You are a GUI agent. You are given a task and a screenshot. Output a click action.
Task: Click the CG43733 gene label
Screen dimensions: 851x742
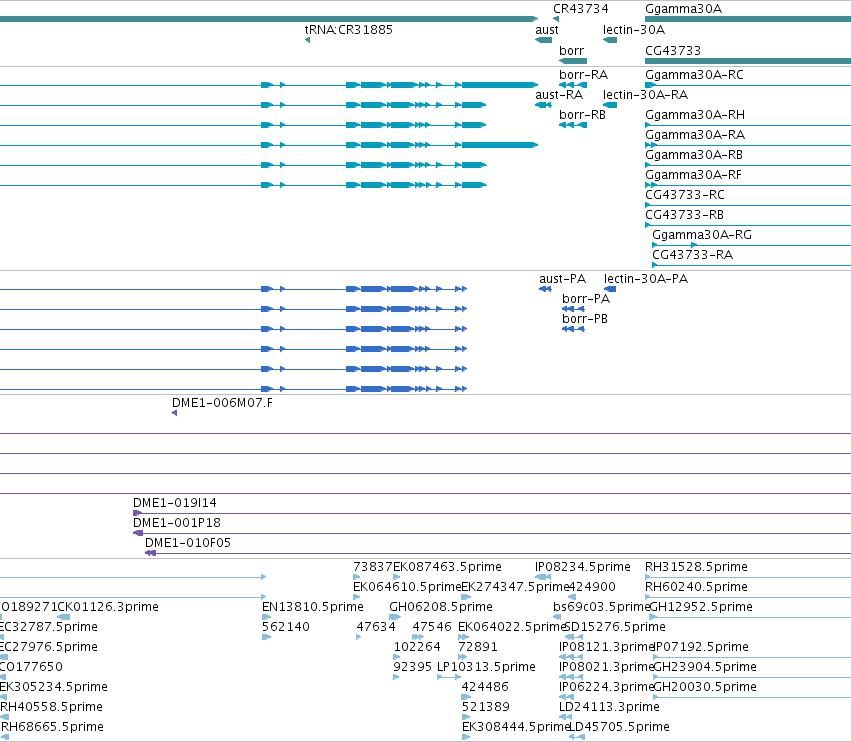672,50
